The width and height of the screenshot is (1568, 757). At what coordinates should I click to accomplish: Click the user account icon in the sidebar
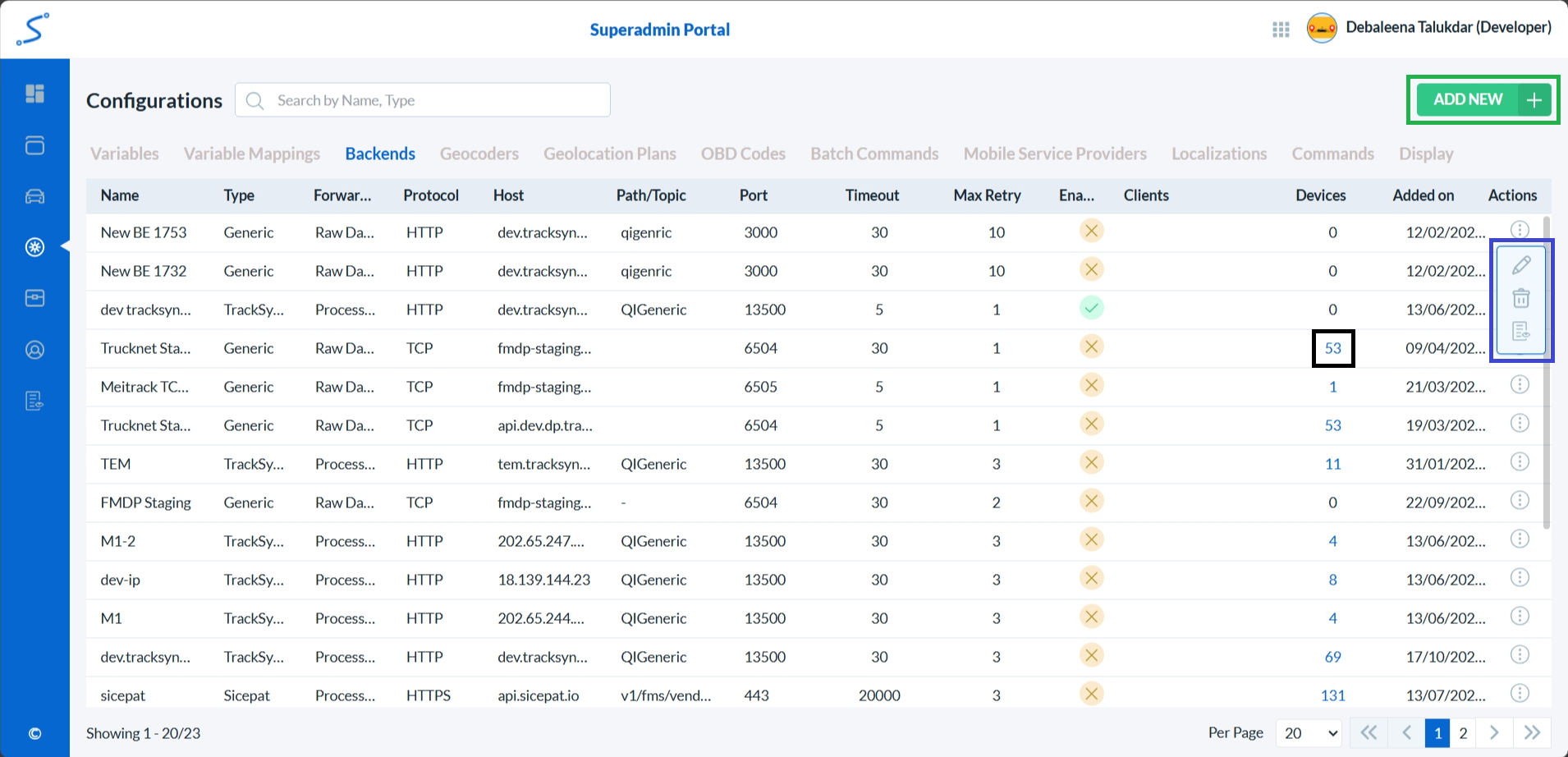[34, 349]
